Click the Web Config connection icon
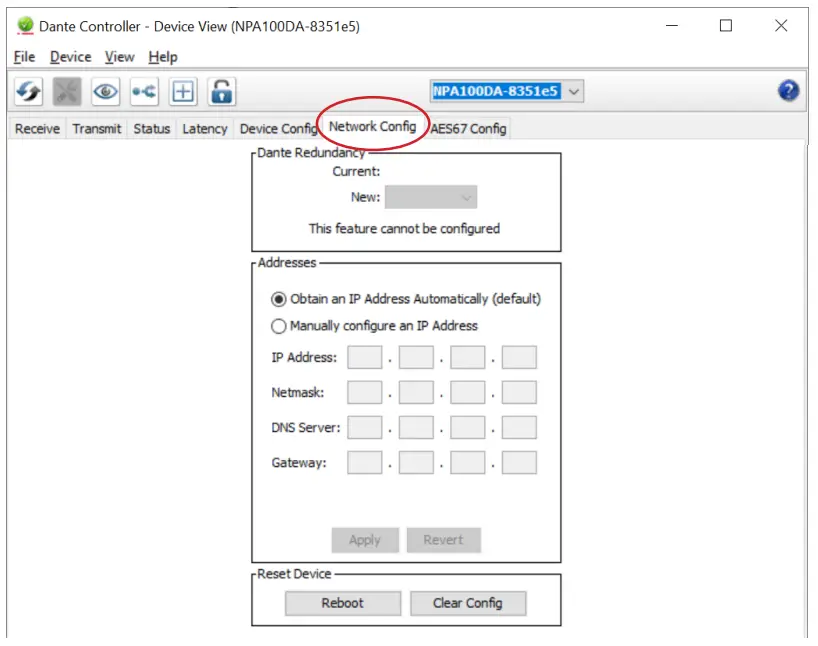This screenshot has height=646, width=818. coord(144,92)
